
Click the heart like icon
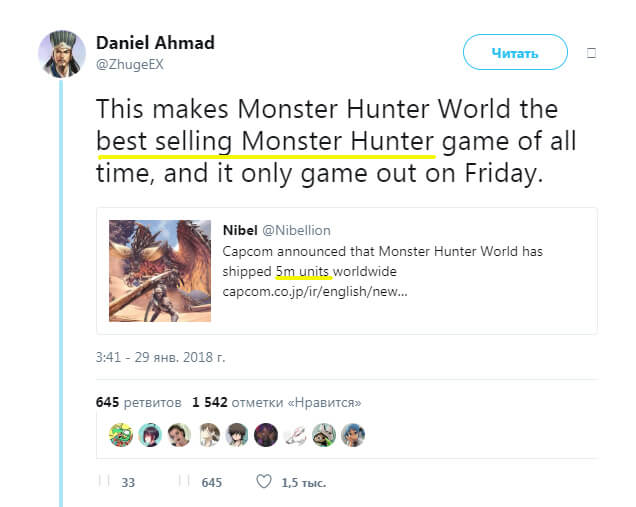(x=264, y=481)
